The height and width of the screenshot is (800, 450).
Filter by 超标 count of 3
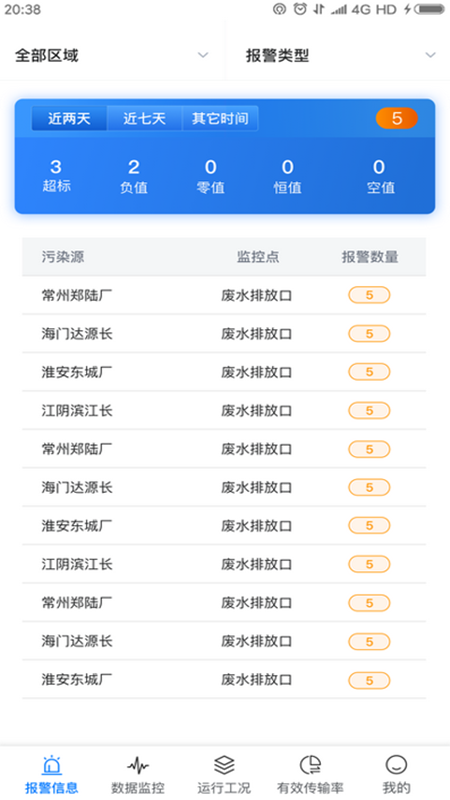click(56, 176)
